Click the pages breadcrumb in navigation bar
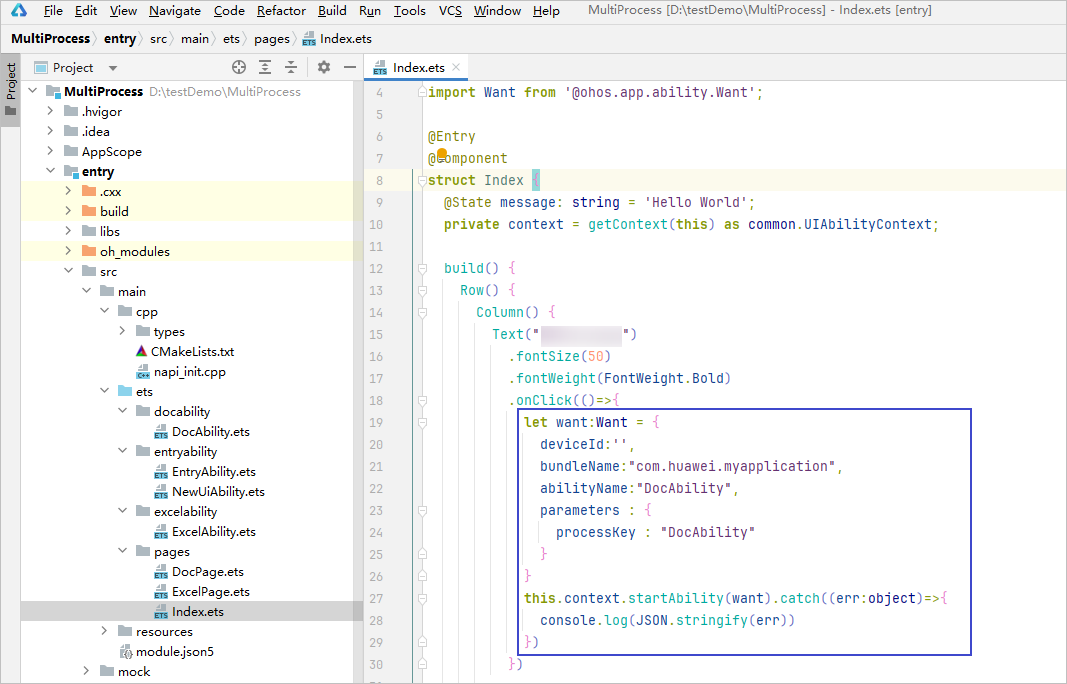 click(x=271, y=39)
